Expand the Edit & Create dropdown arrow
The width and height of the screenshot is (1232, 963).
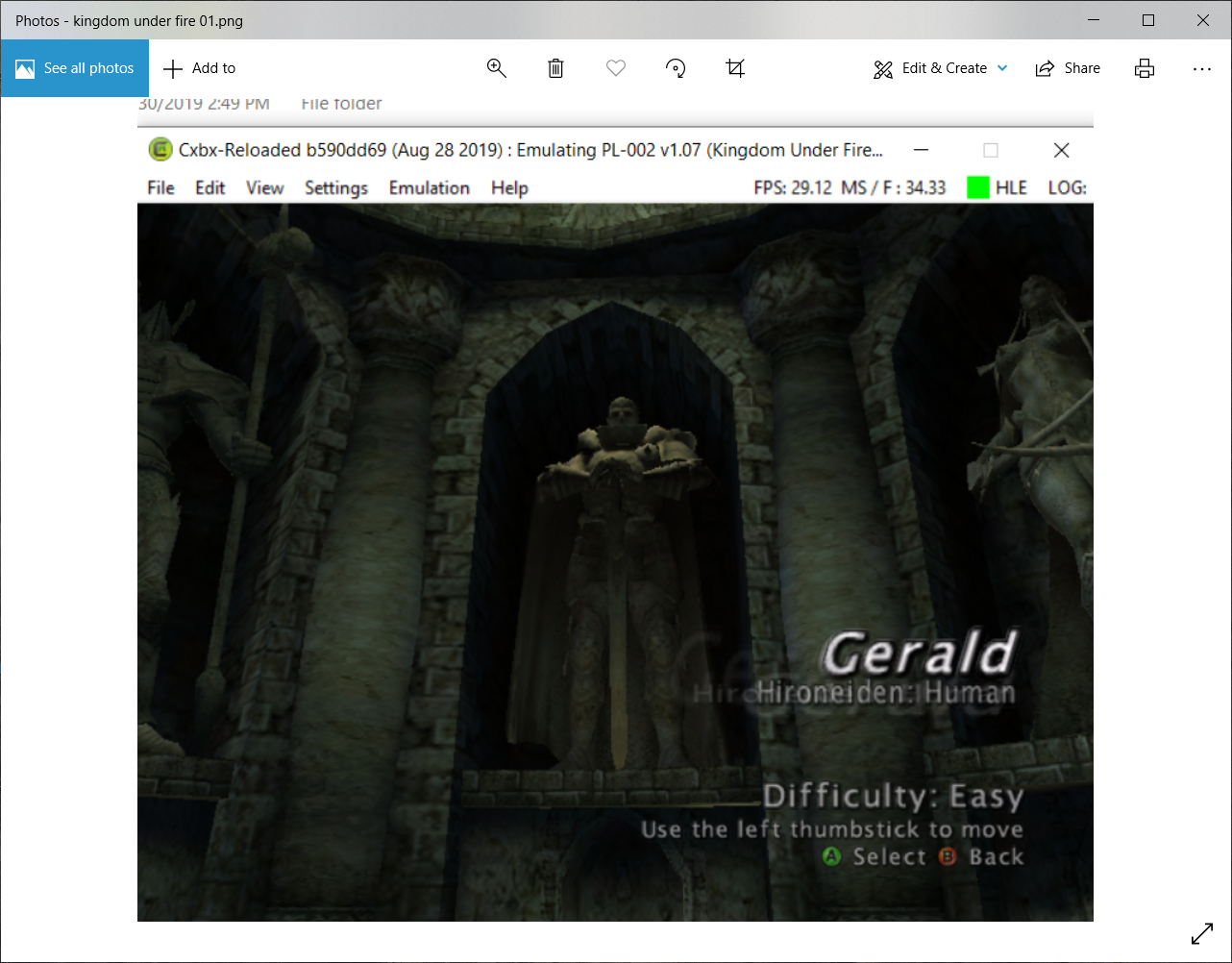point(1003,68)
